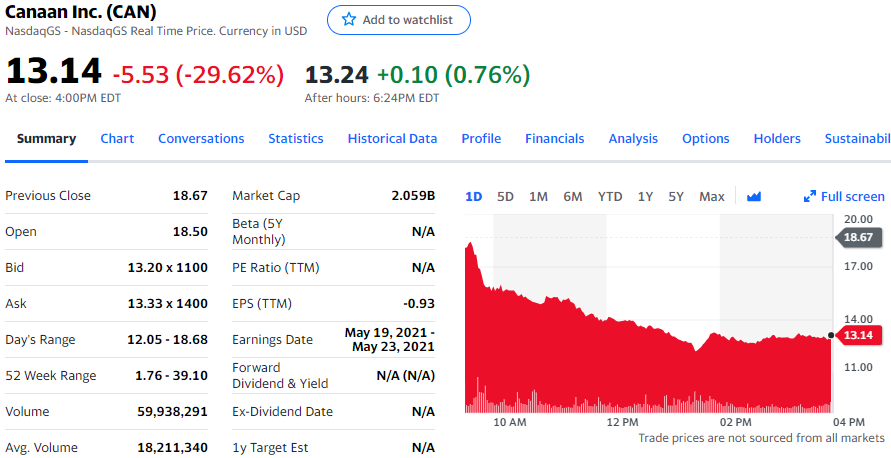The width and height of the screenshot is (891, 458).
Task: Open the Options tab
Action: tap(705, 139)
